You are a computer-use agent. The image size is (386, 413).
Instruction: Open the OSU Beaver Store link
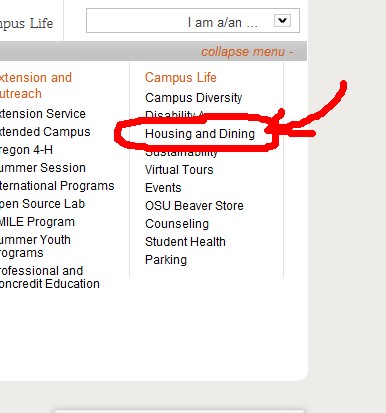click(194, 206)
